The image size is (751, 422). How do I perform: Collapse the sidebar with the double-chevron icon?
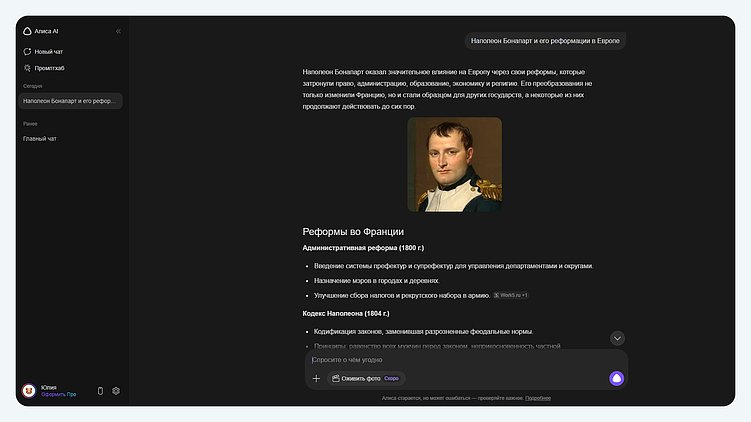(118, 31)
